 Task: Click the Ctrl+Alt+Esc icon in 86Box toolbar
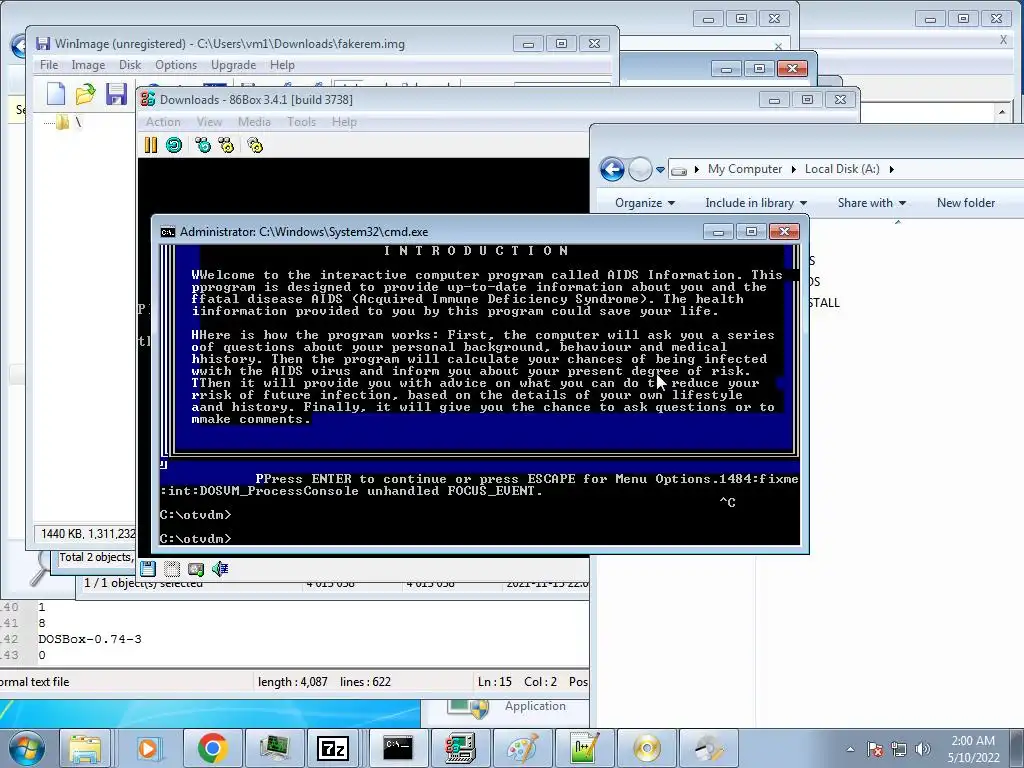click(x=226, y=145)
